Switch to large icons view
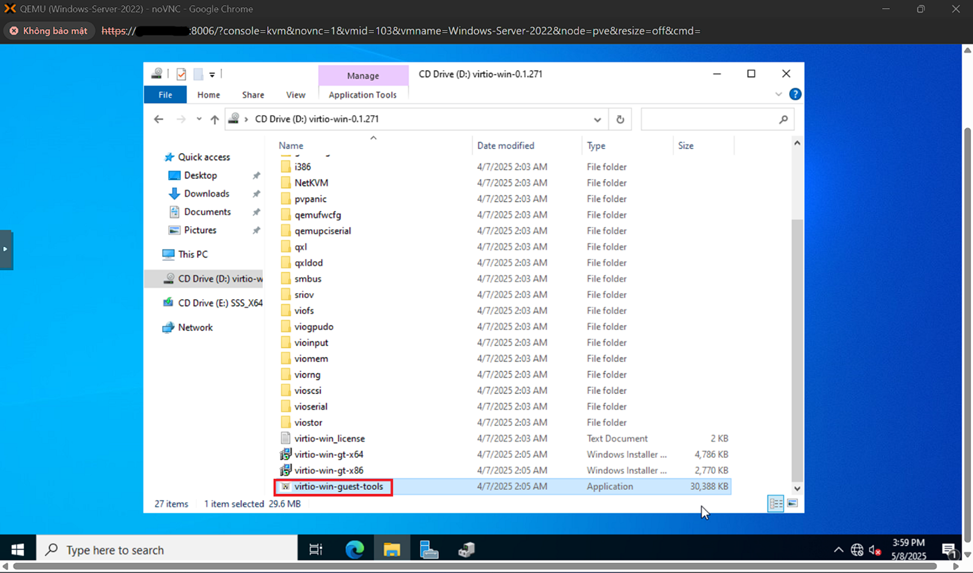Viewport: 973px width, 573px height. click(792, 504)
